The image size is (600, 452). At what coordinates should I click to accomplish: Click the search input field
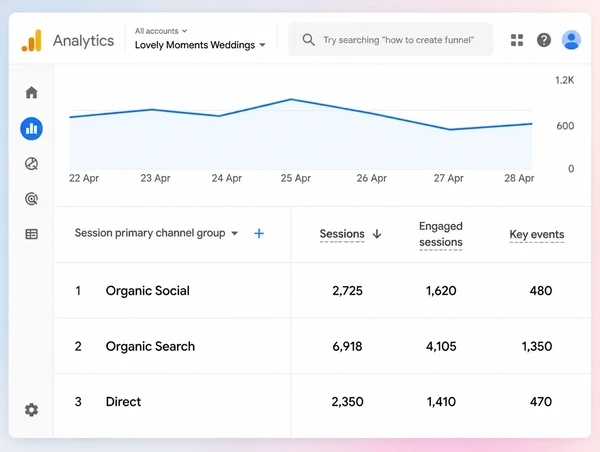click(391, 40)
